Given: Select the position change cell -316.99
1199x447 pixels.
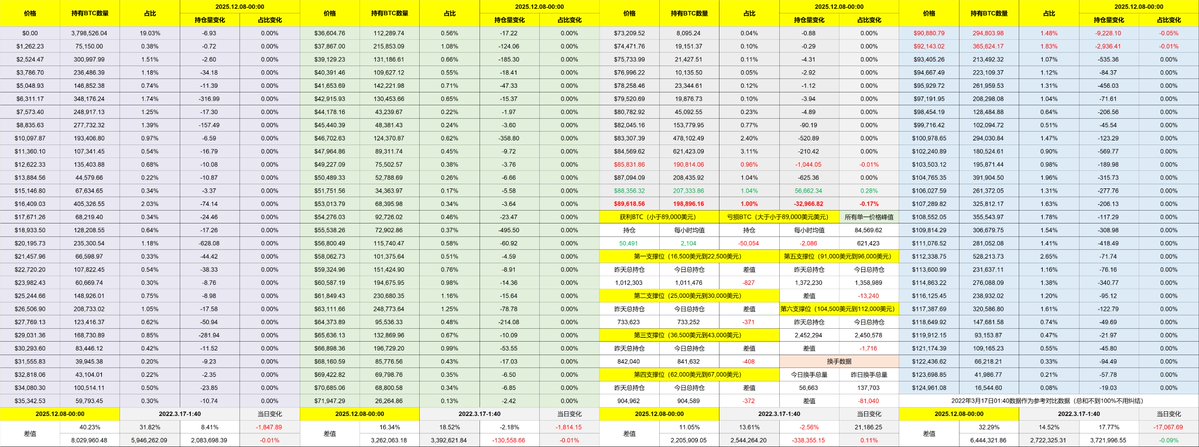Looking at the screenshot, I should (x=210, y=99).
